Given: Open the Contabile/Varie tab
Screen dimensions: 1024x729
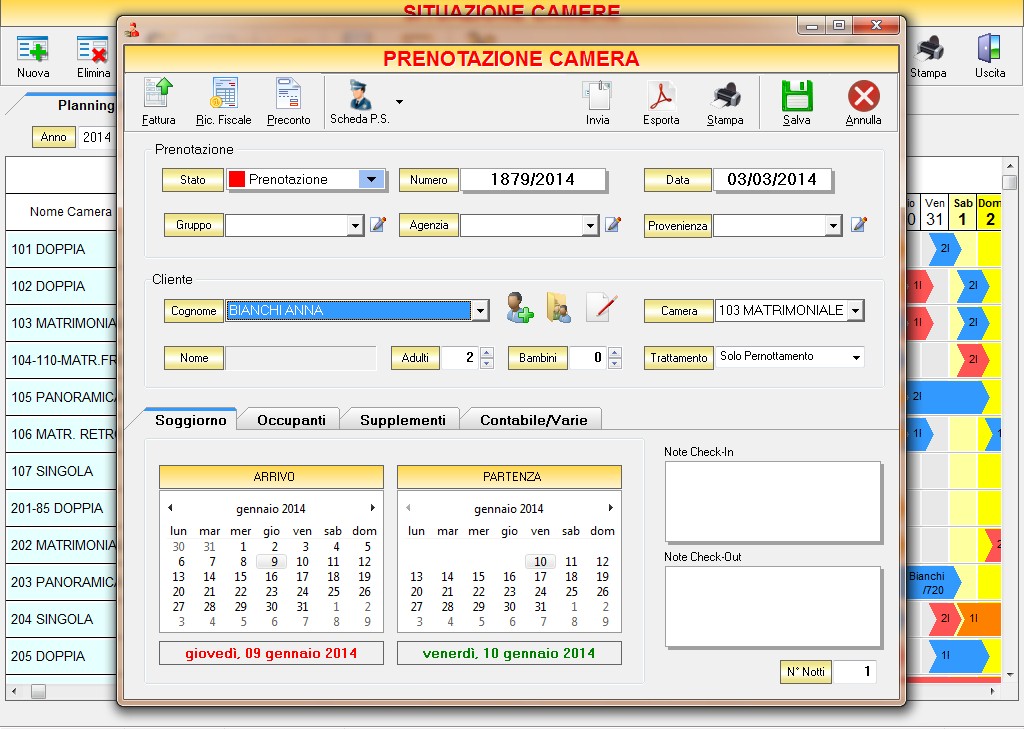Looking at the screenshot, I should click(x=532, y=420).
